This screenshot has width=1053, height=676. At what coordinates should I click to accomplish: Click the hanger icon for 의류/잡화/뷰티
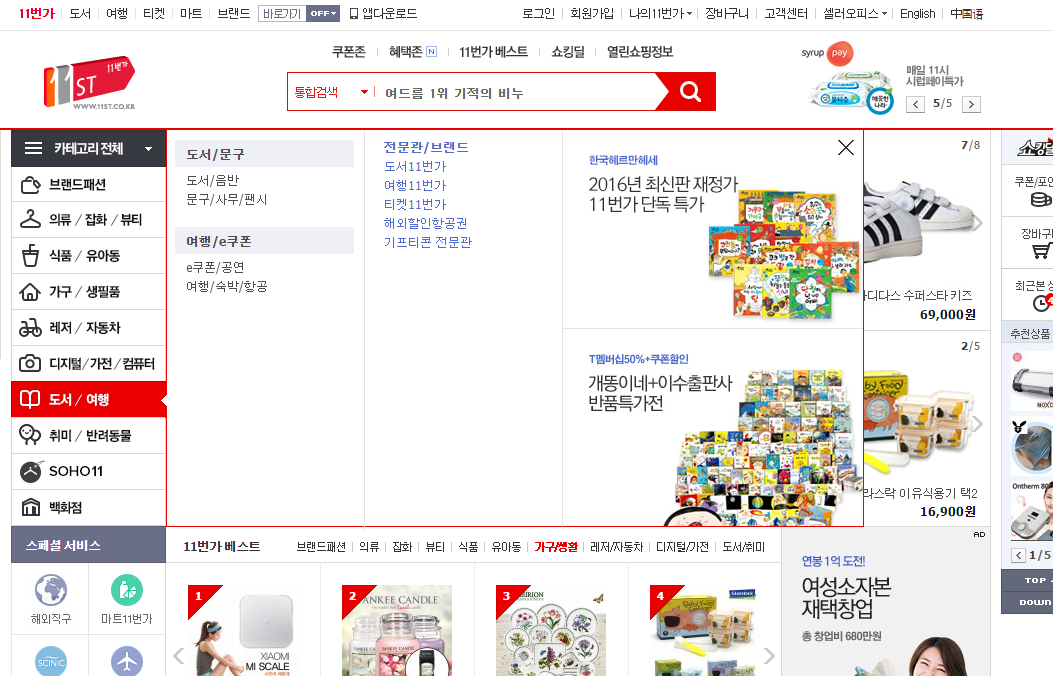coord(30,220)
